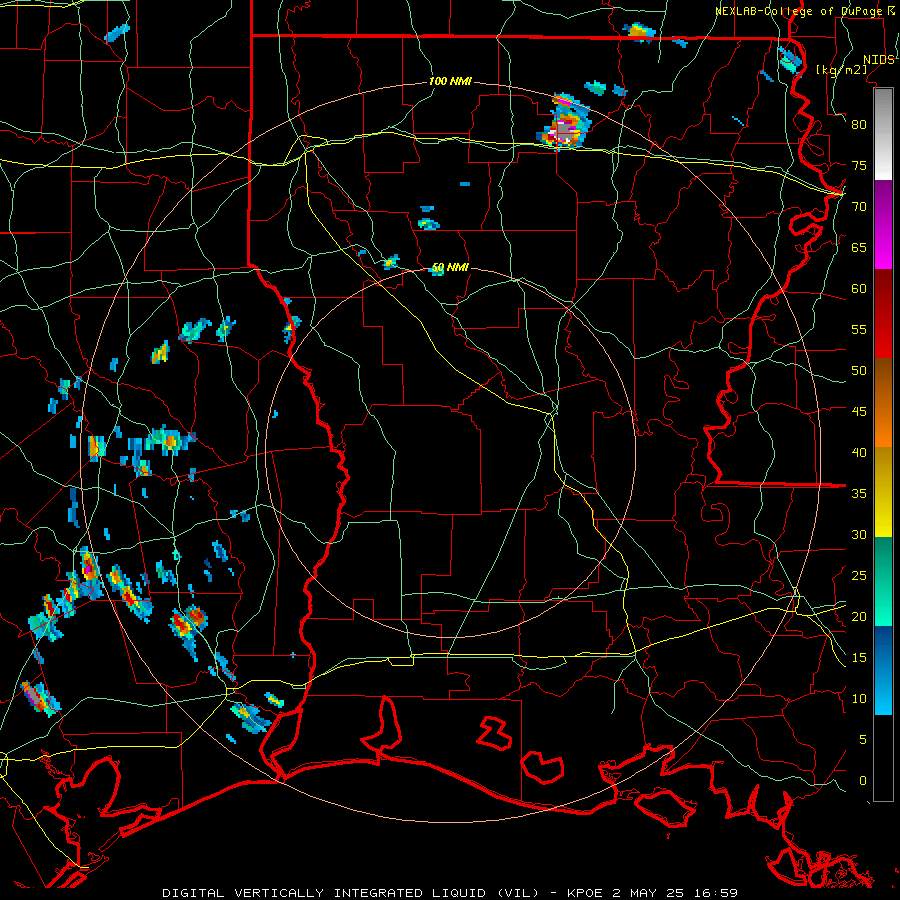Click the scale value 60
The height and width of the screenshot is (900, 900).
(859, 289)
